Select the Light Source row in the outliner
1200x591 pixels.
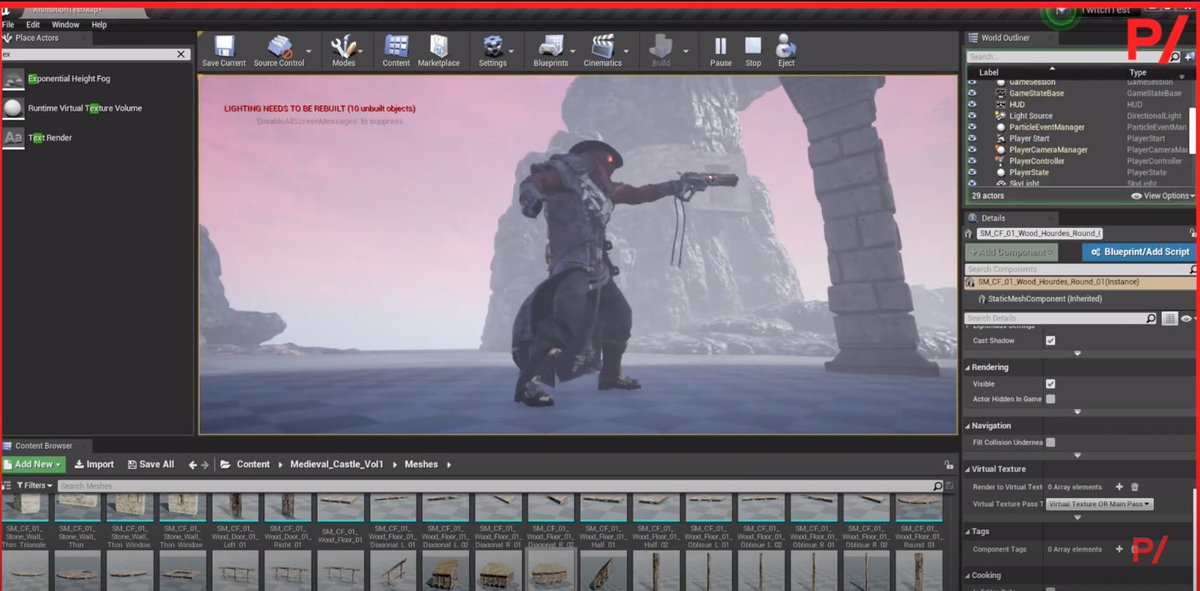point(1080,116)
